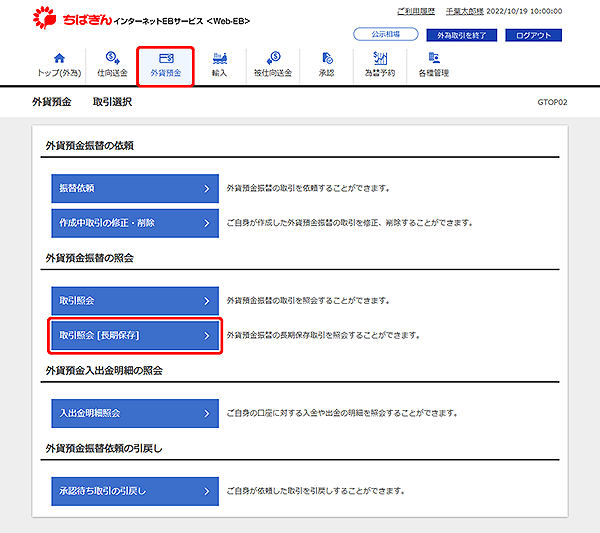Click the 外貨預金振替依頼の引戻し heading
This screenshot has height=533, width=600.
pyautogui.click(x=104, y=448)
